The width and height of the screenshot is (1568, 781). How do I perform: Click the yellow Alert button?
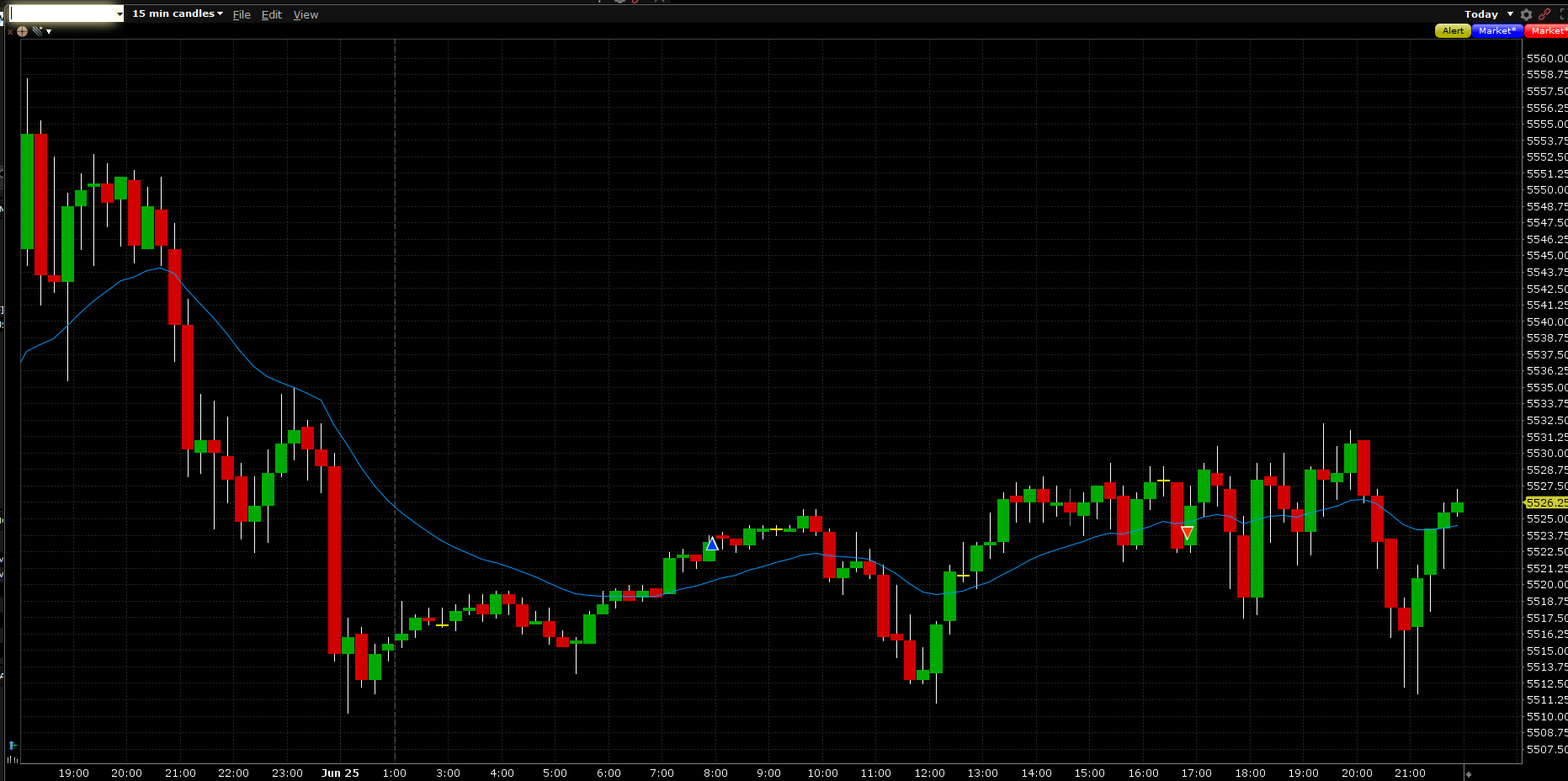coord(1453,31)
